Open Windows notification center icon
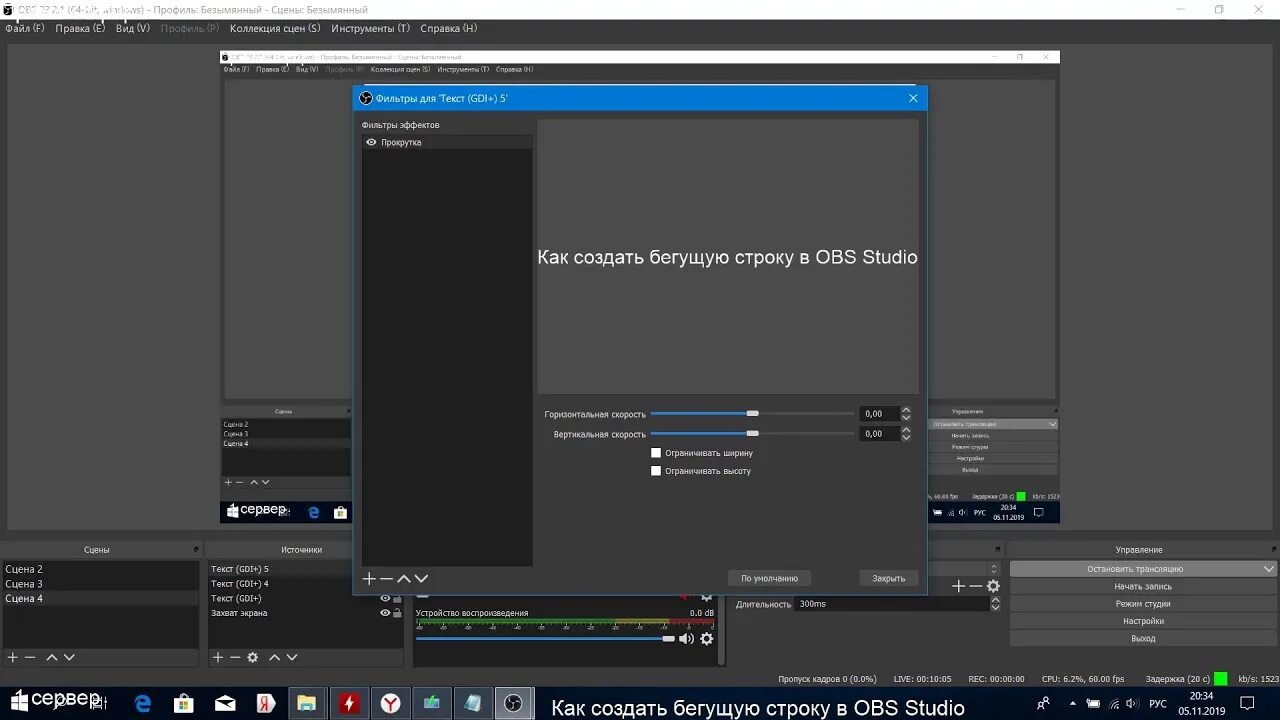The width and height of the screenshot is (1280, 720). (x=1247, y=704)
